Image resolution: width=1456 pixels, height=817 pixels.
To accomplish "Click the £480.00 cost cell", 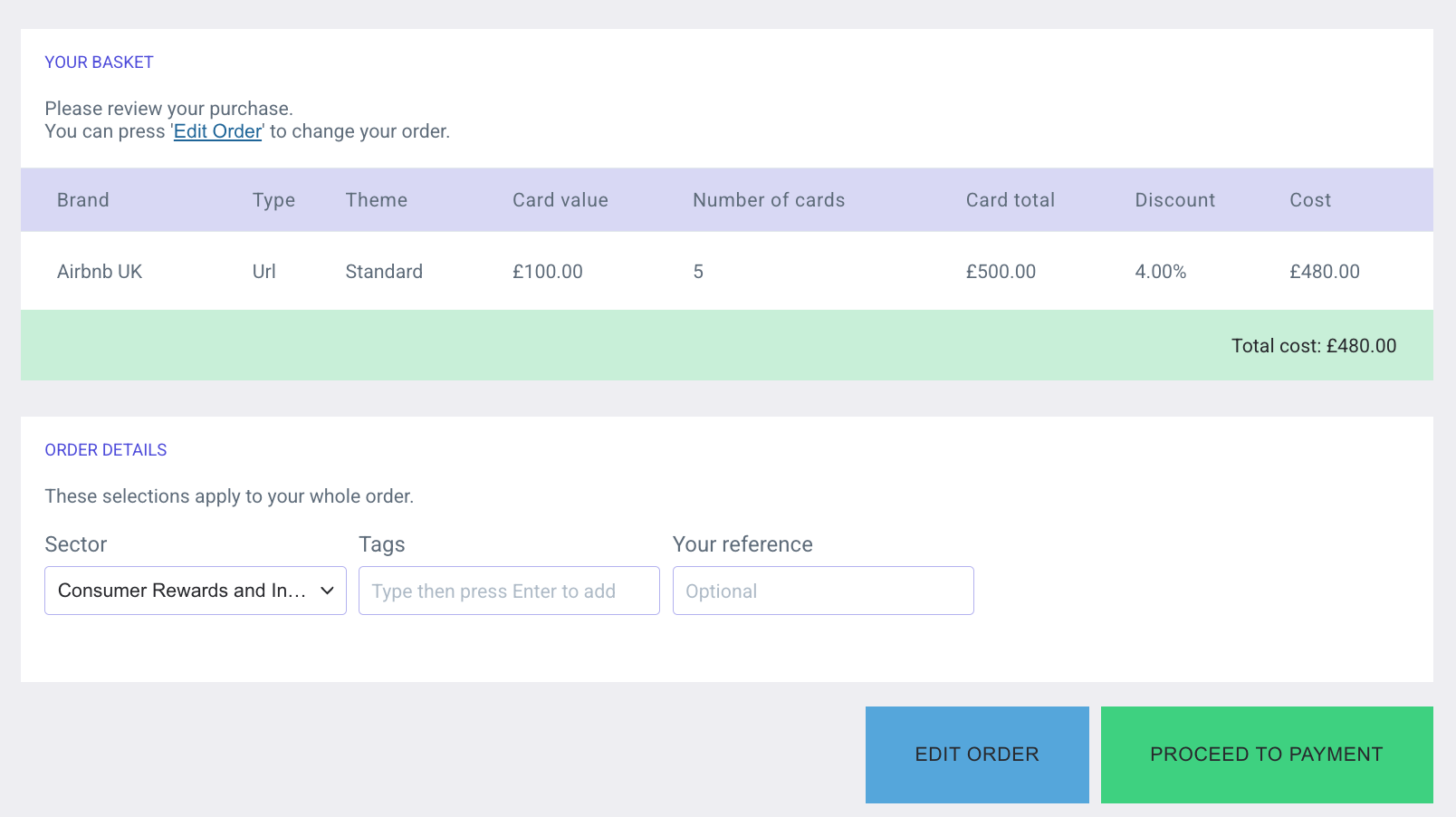I will [x=1324, y=272].
